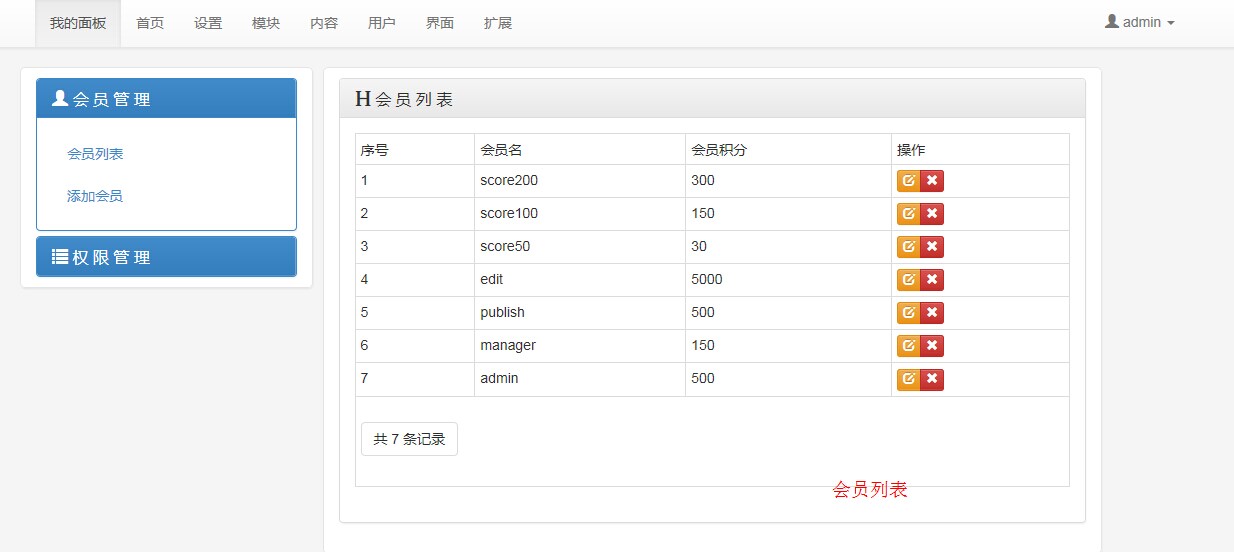Image resolution: width=1234 pixels, height=552 pixels.
Task: Click the edit icon for score200
Action: tap(908, 181)
